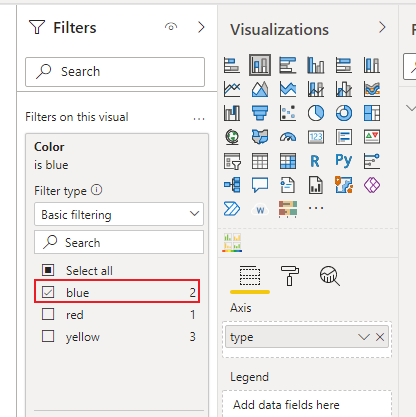416x417 pixels.
Task: Choose the slicer visual
Action: tap(232, 161)
